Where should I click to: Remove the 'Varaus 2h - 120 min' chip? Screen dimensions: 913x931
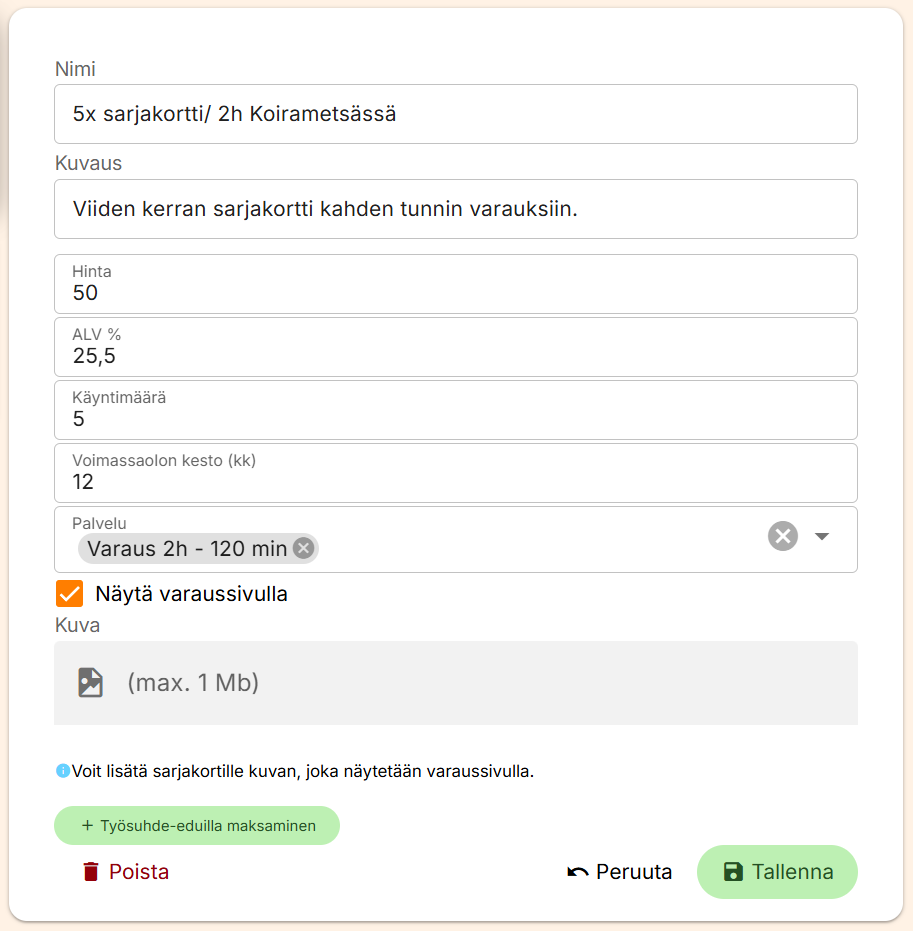[304, 548]
